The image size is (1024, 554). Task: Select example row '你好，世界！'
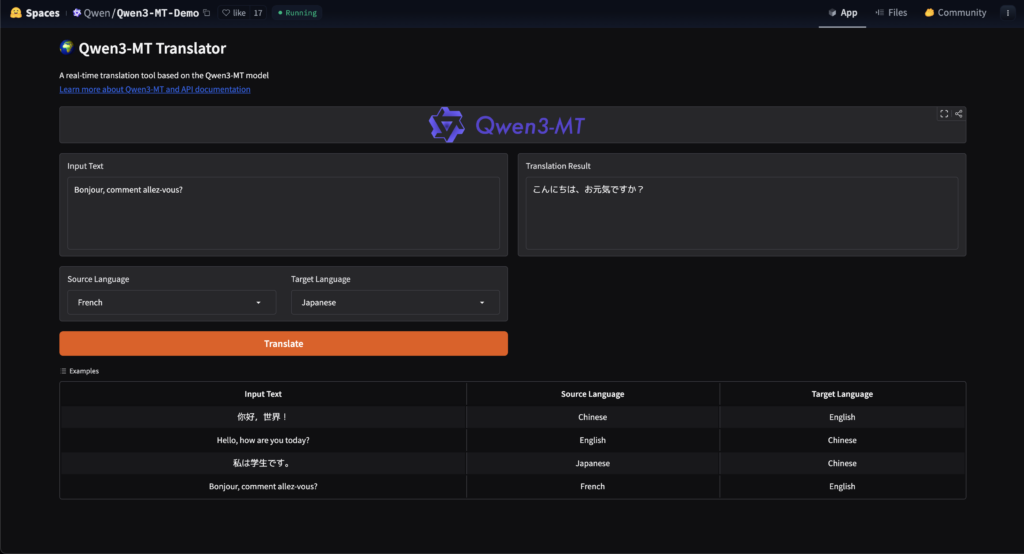[x=263, y=417]
